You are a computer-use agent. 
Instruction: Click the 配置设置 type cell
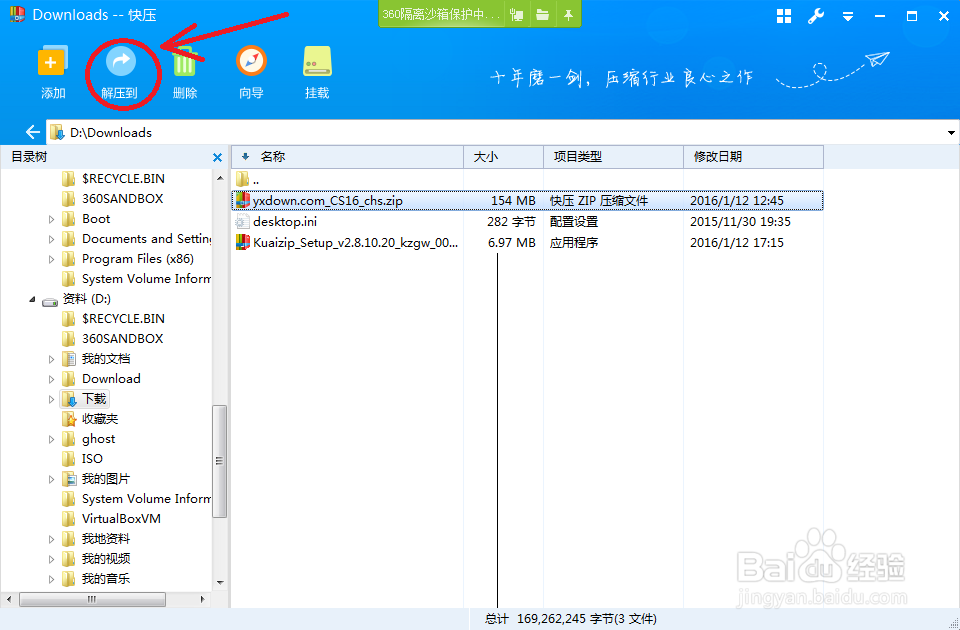click(574, 222)
